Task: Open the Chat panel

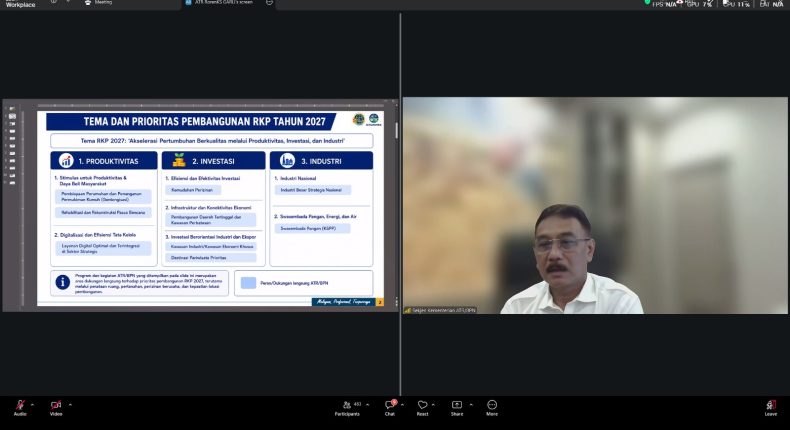Action: coord(389,408)
